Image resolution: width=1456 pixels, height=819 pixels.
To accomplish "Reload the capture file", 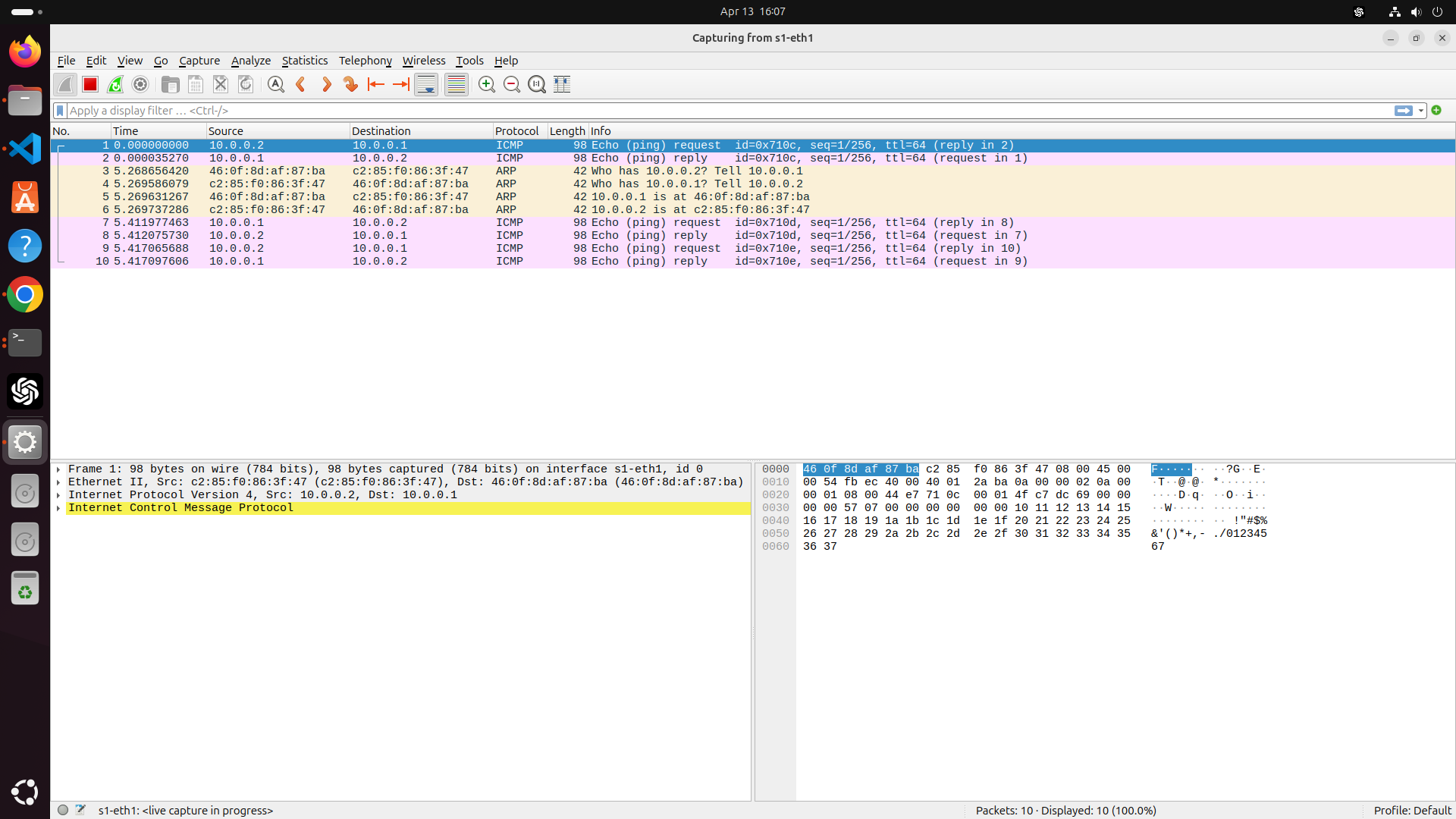I will (x=245, y=84).
